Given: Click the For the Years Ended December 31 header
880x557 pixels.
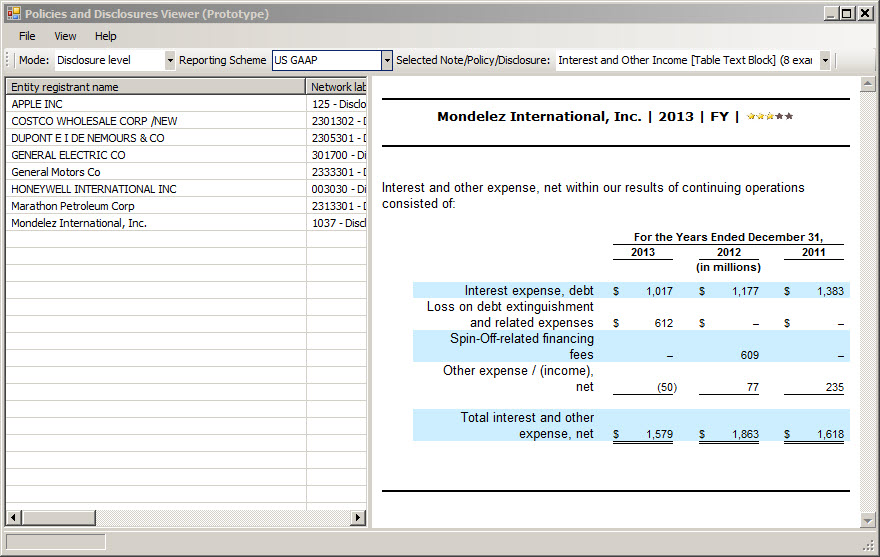Looking at the screenshot, I should (728, 237).
